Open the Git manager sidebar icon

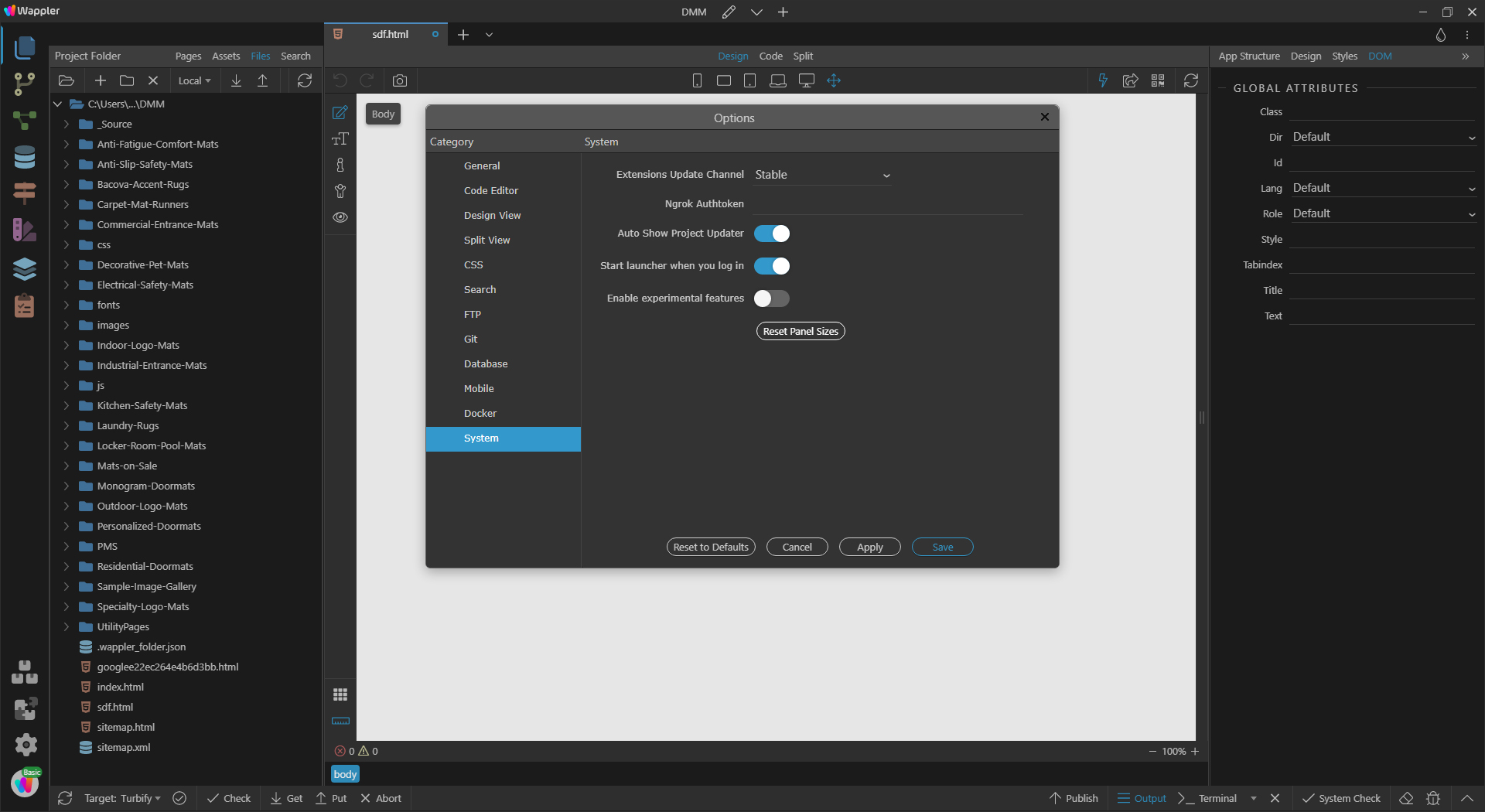(25, 84)
